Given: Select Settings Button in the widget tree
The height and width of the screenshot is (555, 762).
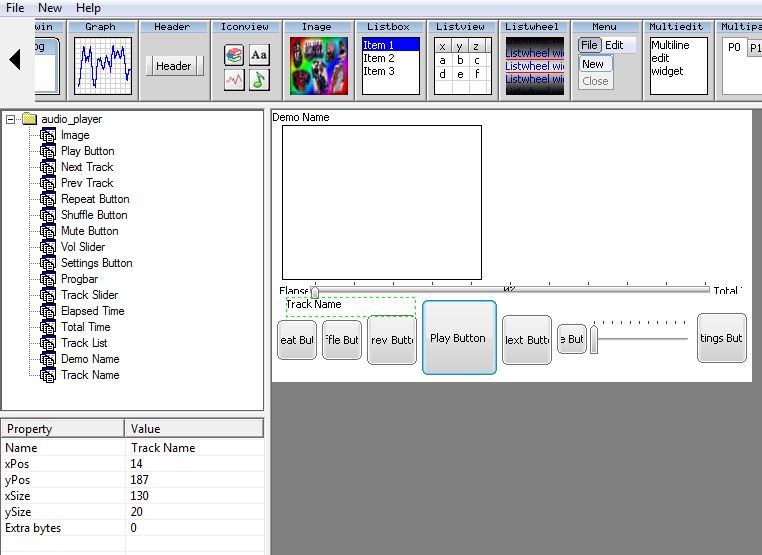Looking at the screenshot, I should pos(96,263).
